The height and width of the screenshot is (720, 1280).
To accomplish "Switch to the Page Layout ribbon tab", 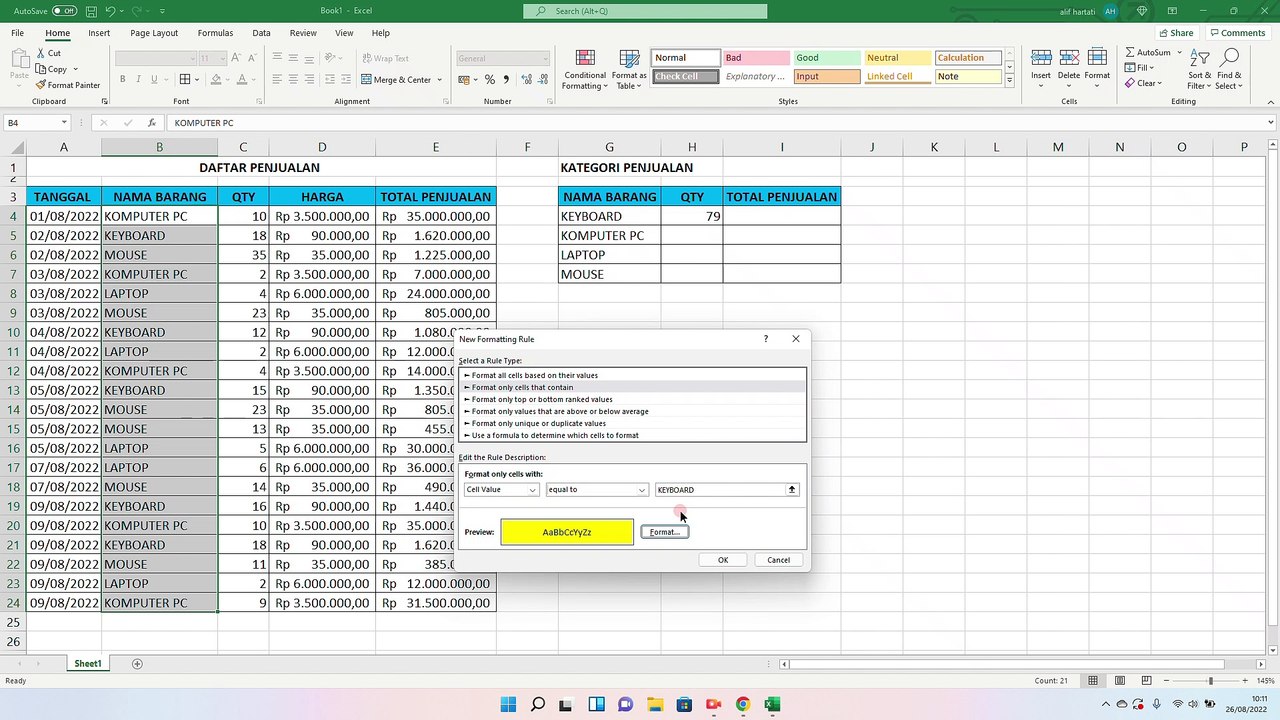I will pyautogui.click(x=154, y=33).
